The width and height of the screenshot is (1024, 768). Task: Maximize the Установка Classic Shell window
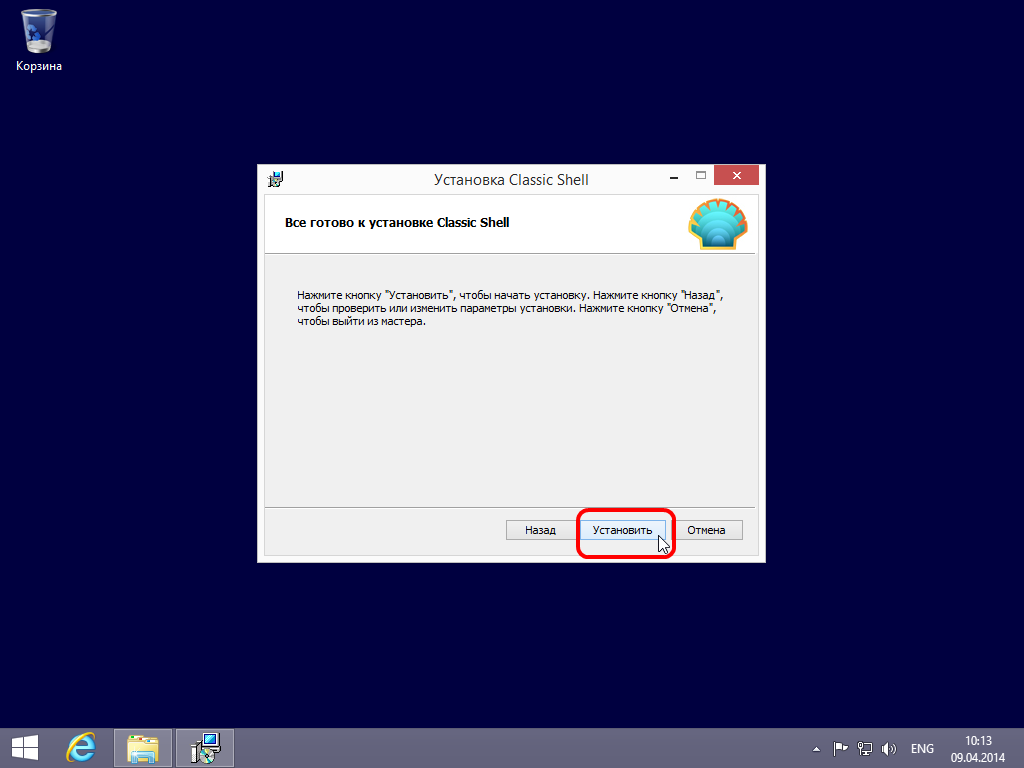pyautogui.click(x=701, y=176)
